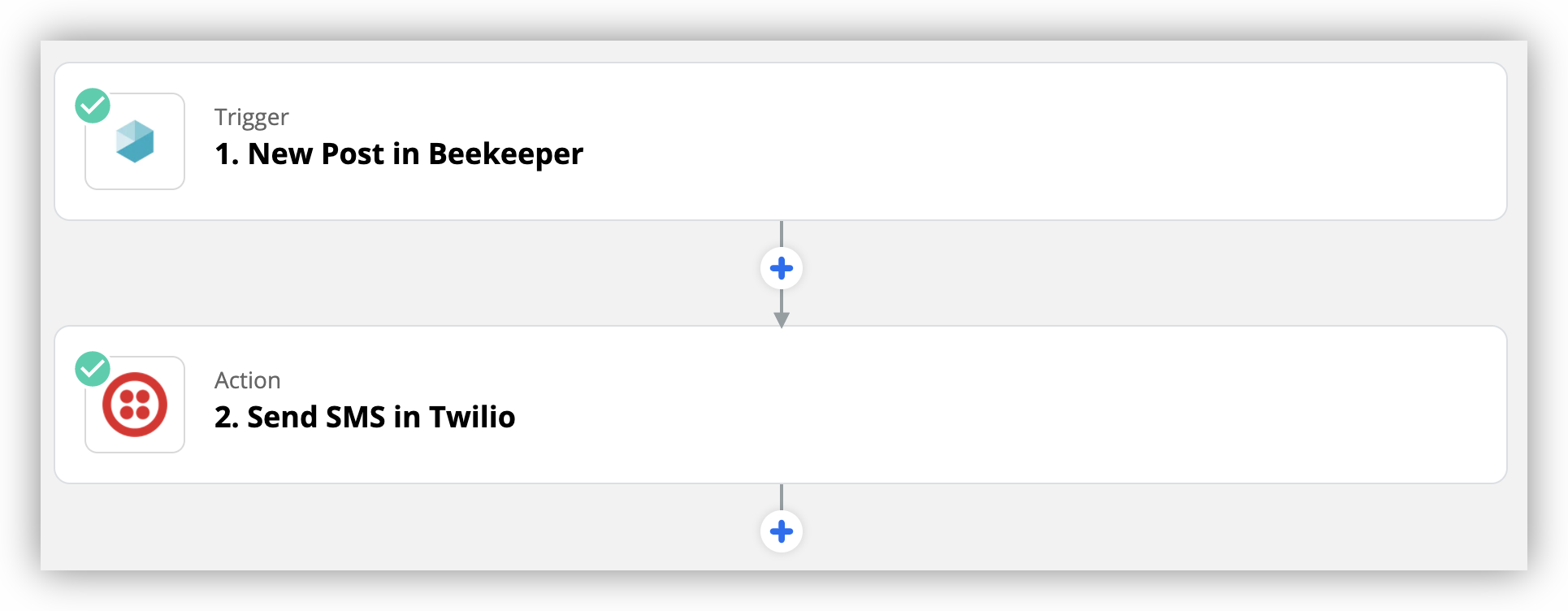Viewport: 1568px width, 611px height.
Task: Click the Beekeeper app icon
Action: pos(135,141)
